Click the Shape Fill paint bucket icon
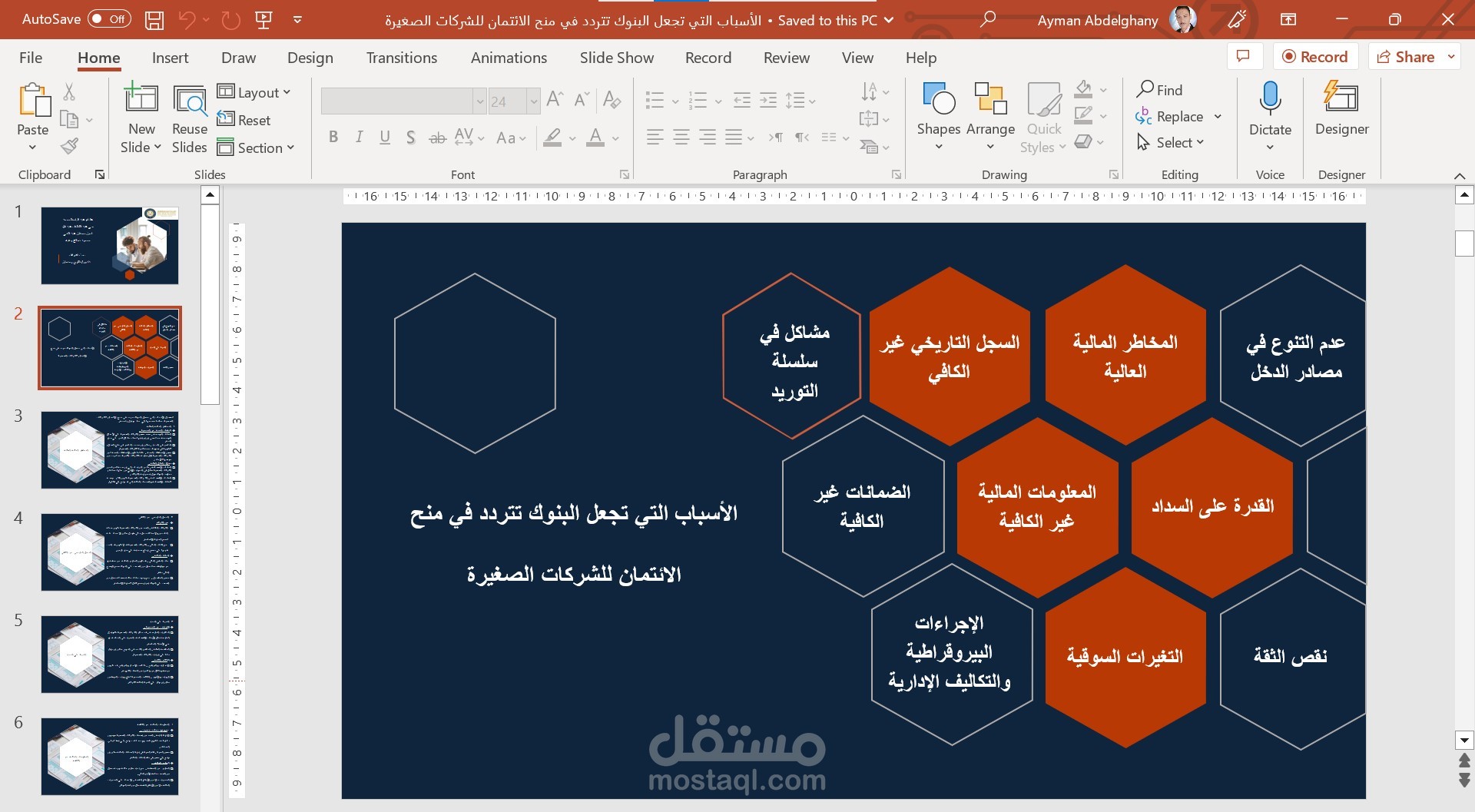 [1083, 89]
